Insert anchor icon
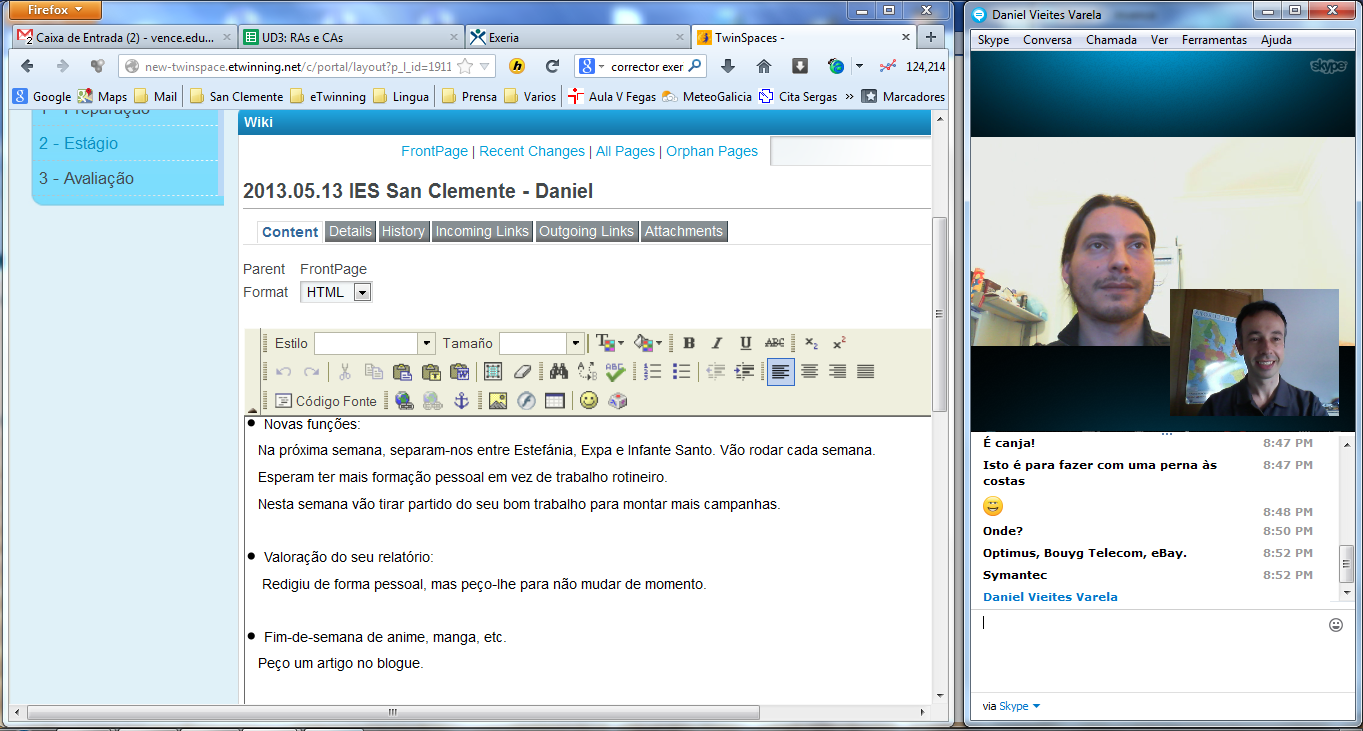 tap(461, 401)
